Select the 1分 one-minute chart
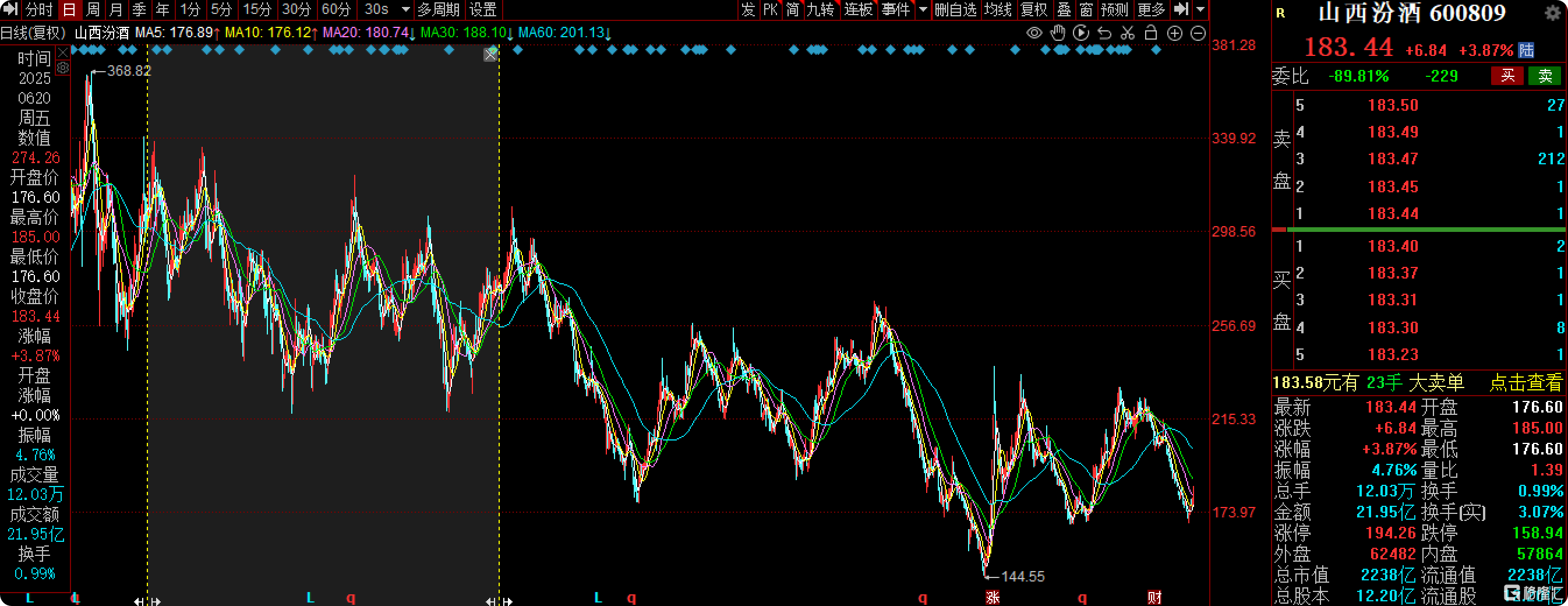Screen dimensions: 1568x606 tap(190, 9)
